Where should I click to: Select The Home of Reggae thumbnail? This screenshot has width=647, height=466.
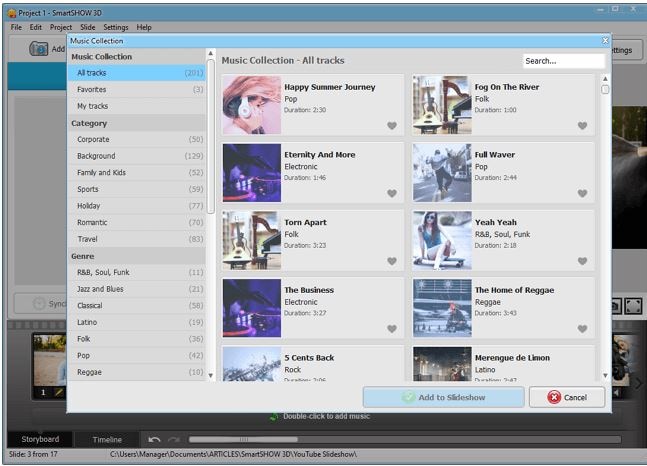pyautogui.click(x=442, y=308)
